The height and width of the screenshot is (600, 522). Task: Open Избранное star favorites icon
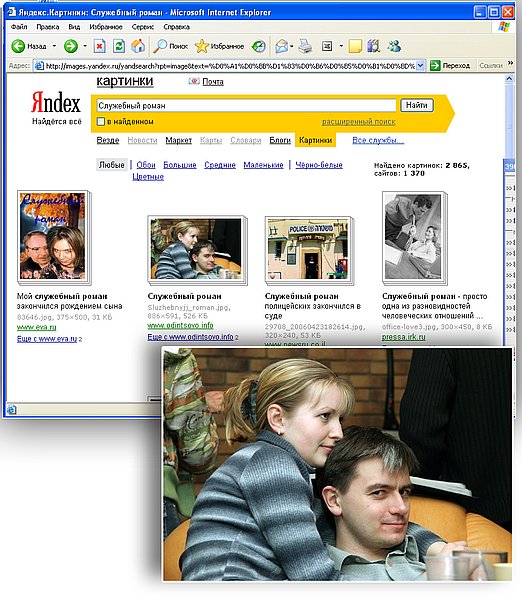pos(201,46)
